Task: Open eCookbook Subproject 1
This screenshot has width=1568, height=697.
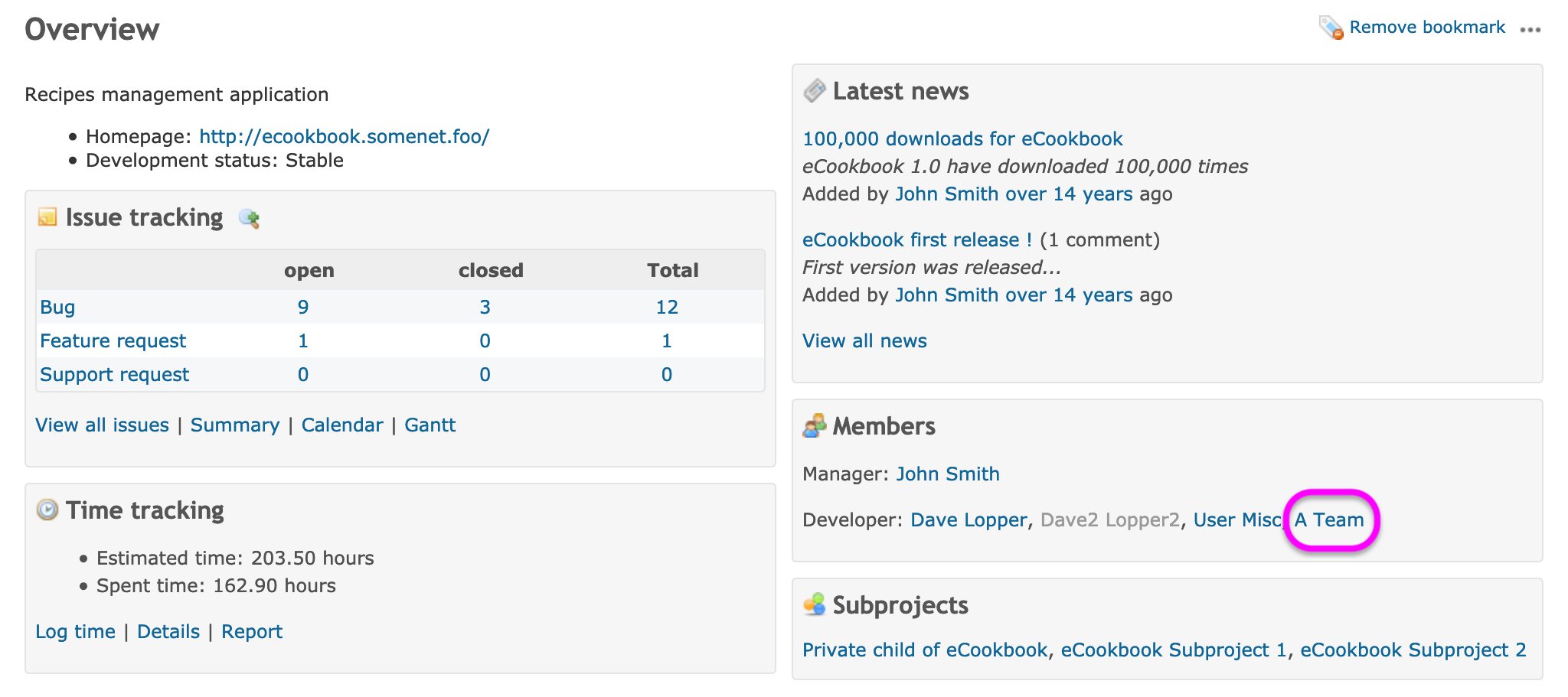Action: pyautogui.click(x=1174, y=650)
